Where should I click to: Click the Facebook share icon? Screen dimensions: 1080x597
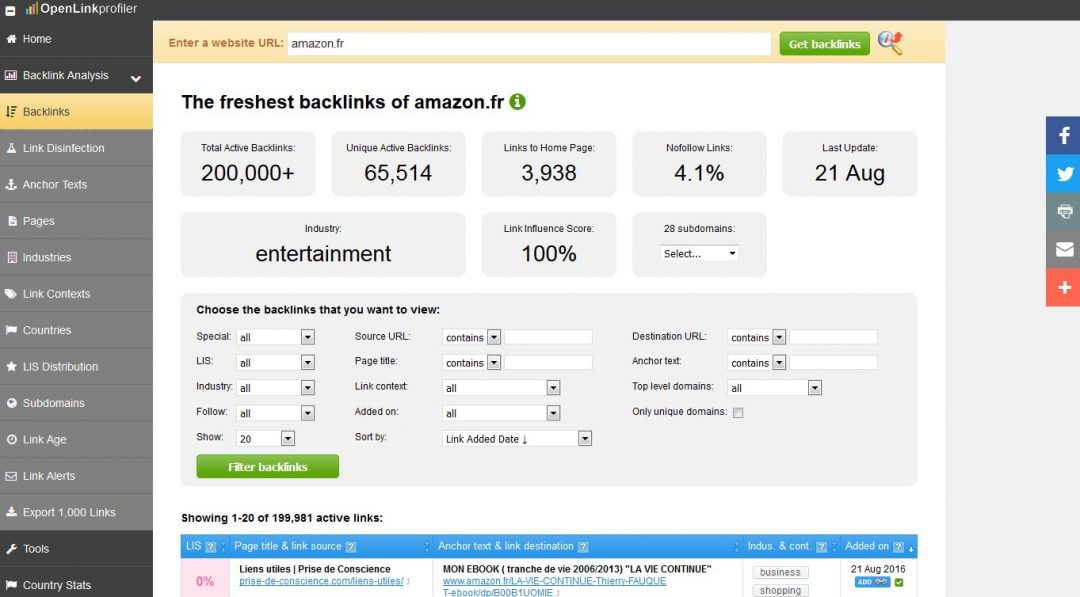point(1063,135)
